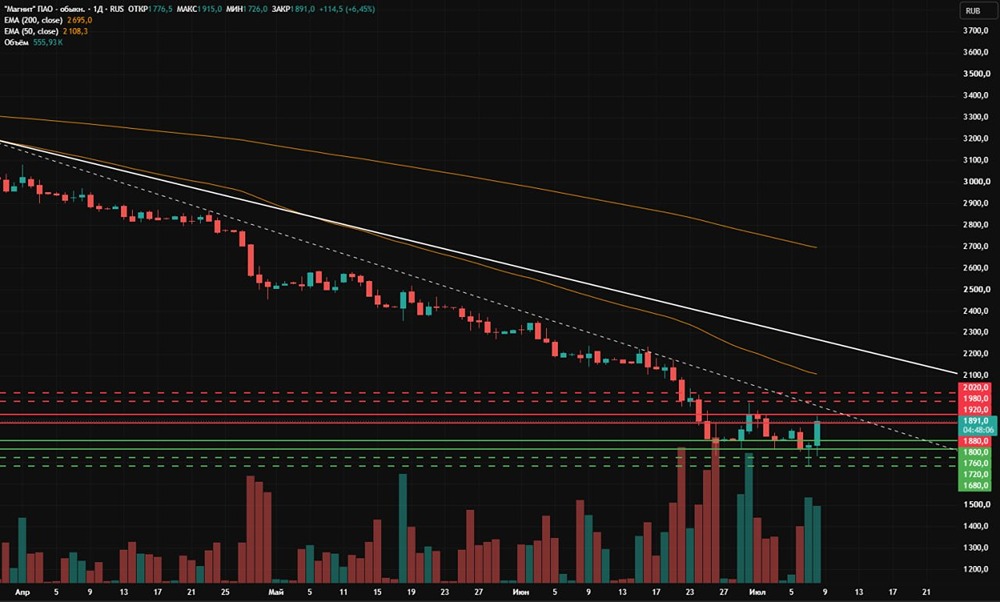Click the 1200,0 price scale label
The image size is (1000, 602).
click(x=976, y=569)
